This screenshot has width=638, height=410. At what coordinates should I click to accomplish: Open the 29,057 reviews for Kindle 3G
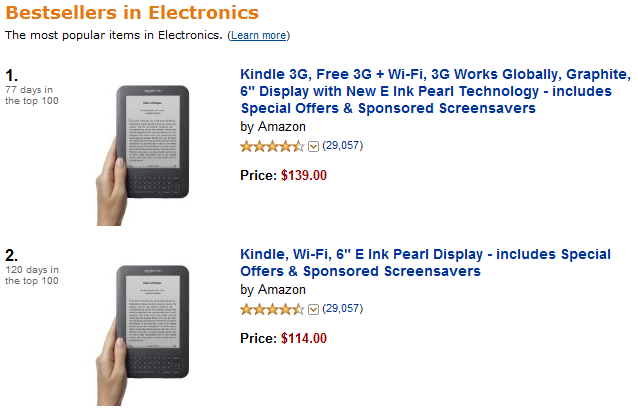[x=342, y=146]
